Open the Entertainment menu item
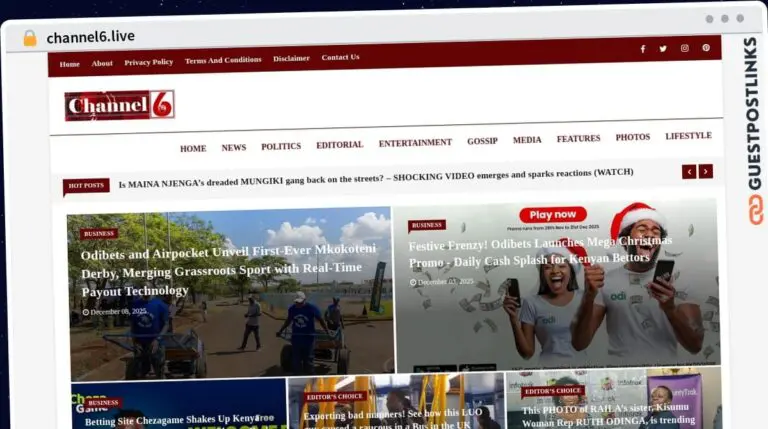 tap(415, 143)
